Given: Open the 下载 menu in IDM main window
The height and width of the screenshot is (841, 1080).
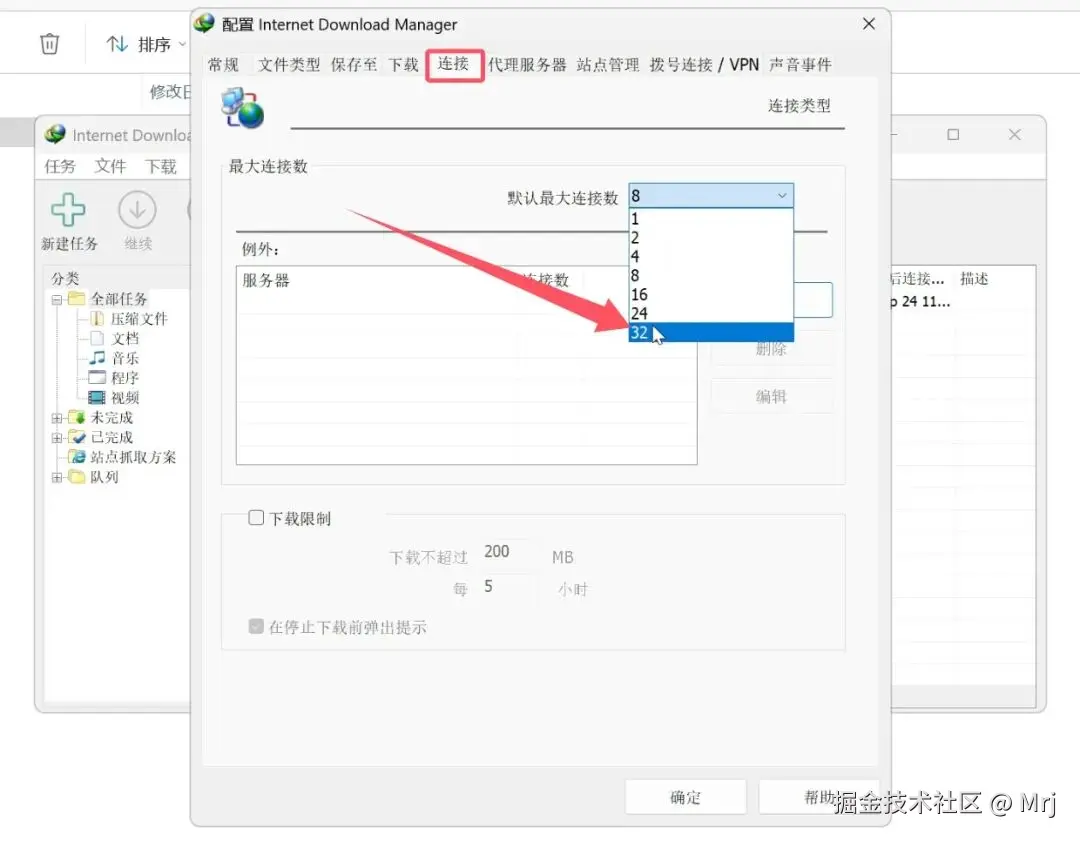Looking at the screenshot, I should (160, 166).
